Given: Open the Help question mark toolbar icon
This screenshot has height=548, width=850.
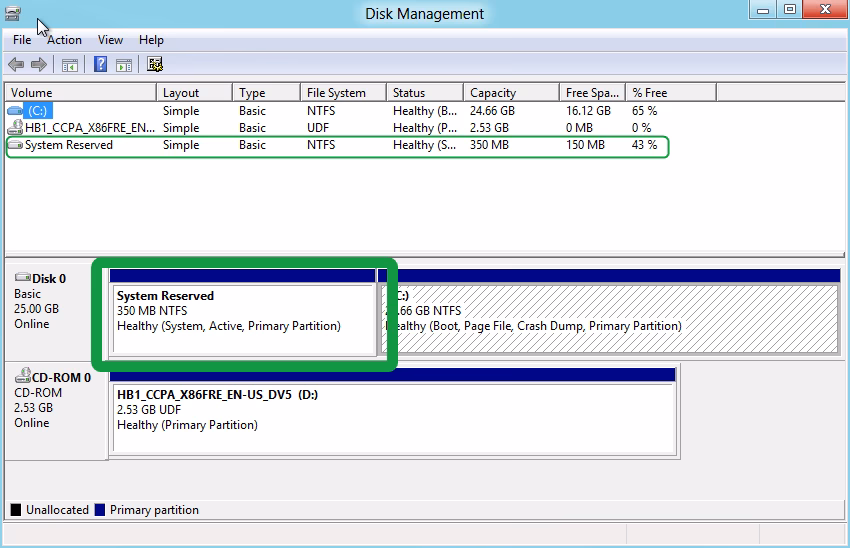Looking at the screenshot, I should click(x=100, y=65).
